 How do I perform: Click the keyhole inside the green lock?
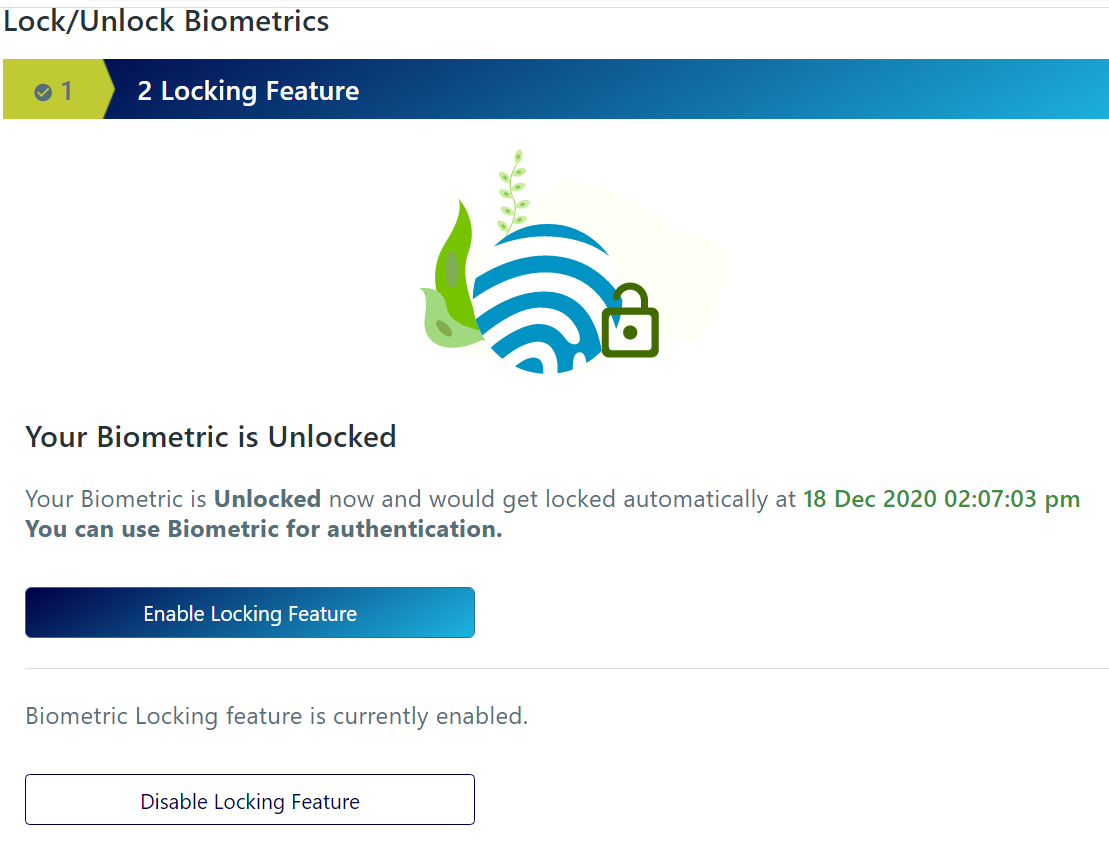(629, 330)
